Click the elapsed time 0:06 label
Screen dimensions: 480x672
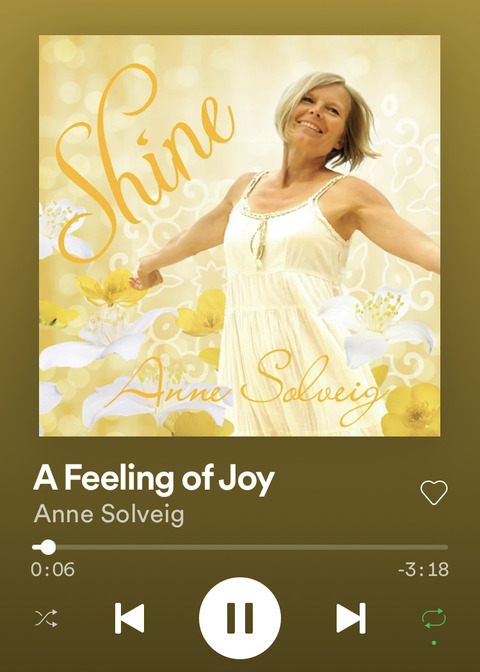click(x=53, y=570)
